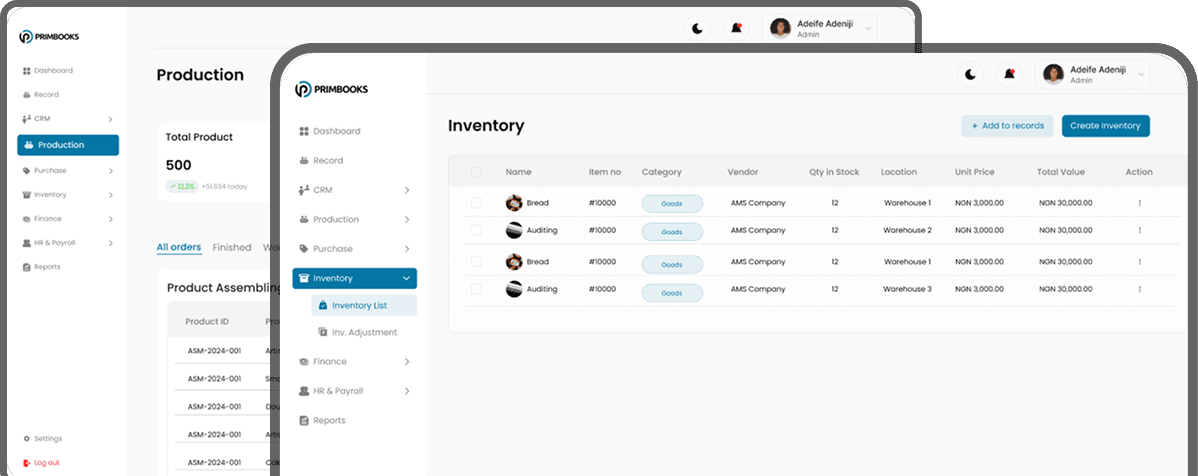The height and width of the screenshot is (476, 1198).
Task: Click Inventory List lock-bag icon
Action: [x=322, y=306]
